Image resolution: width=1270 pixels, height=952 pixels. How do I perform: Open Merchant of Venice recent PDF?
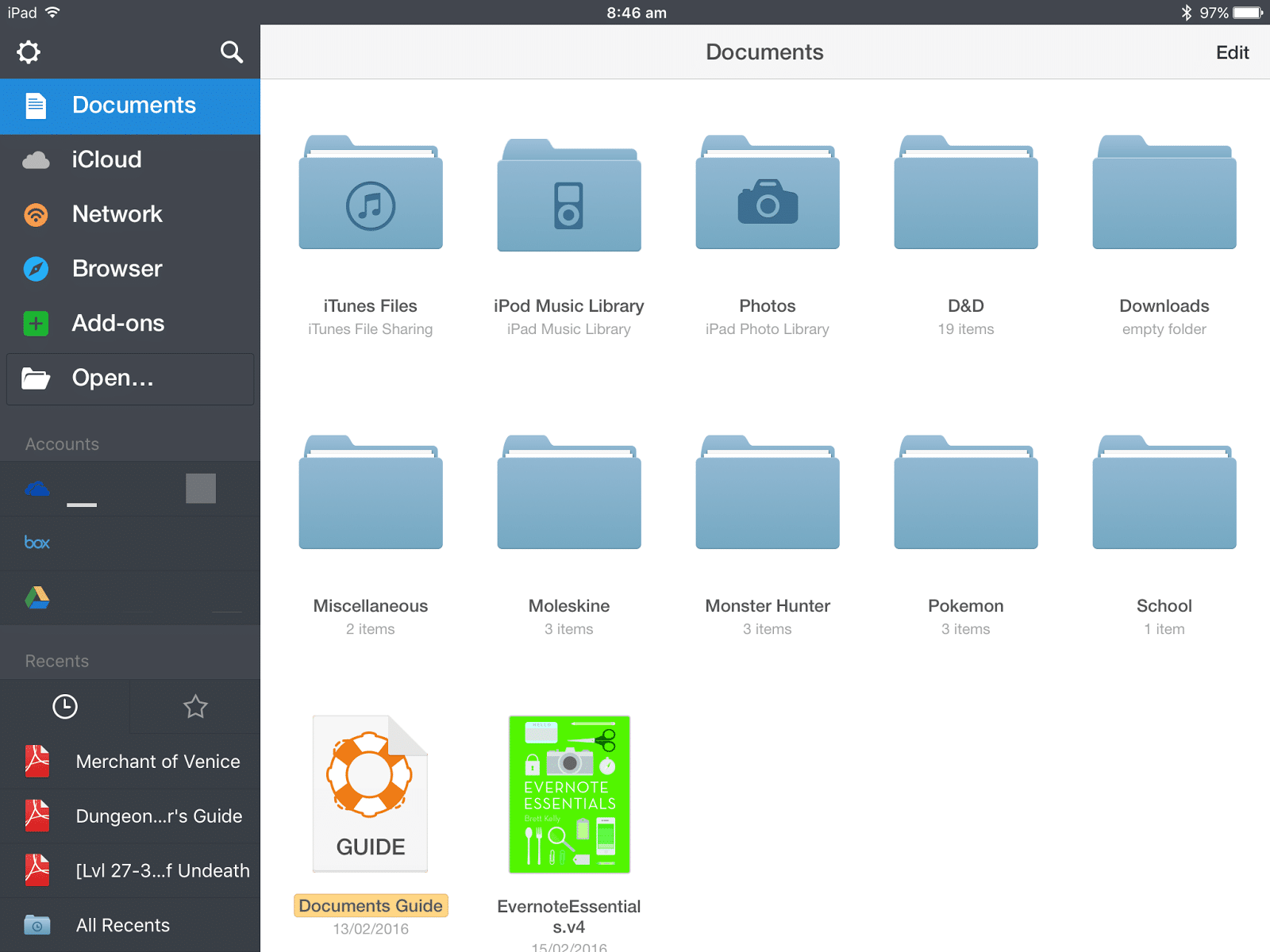pyautogui.click(x=157, y=762)
